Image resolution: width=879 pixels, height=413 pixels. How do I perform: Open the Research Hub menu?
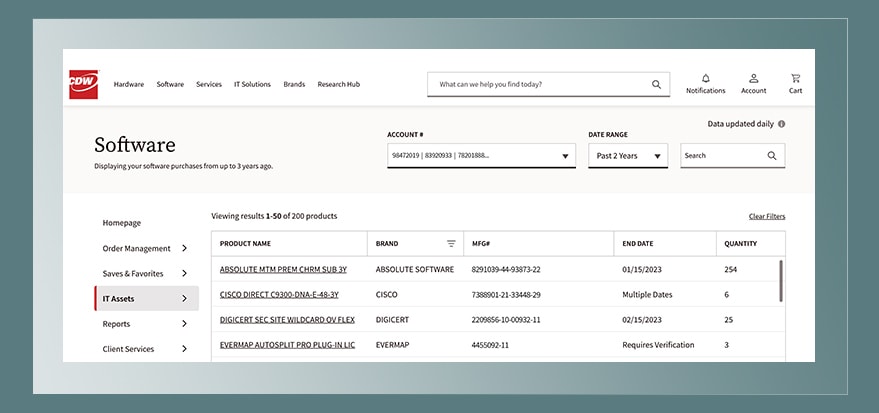click(339, 84)
